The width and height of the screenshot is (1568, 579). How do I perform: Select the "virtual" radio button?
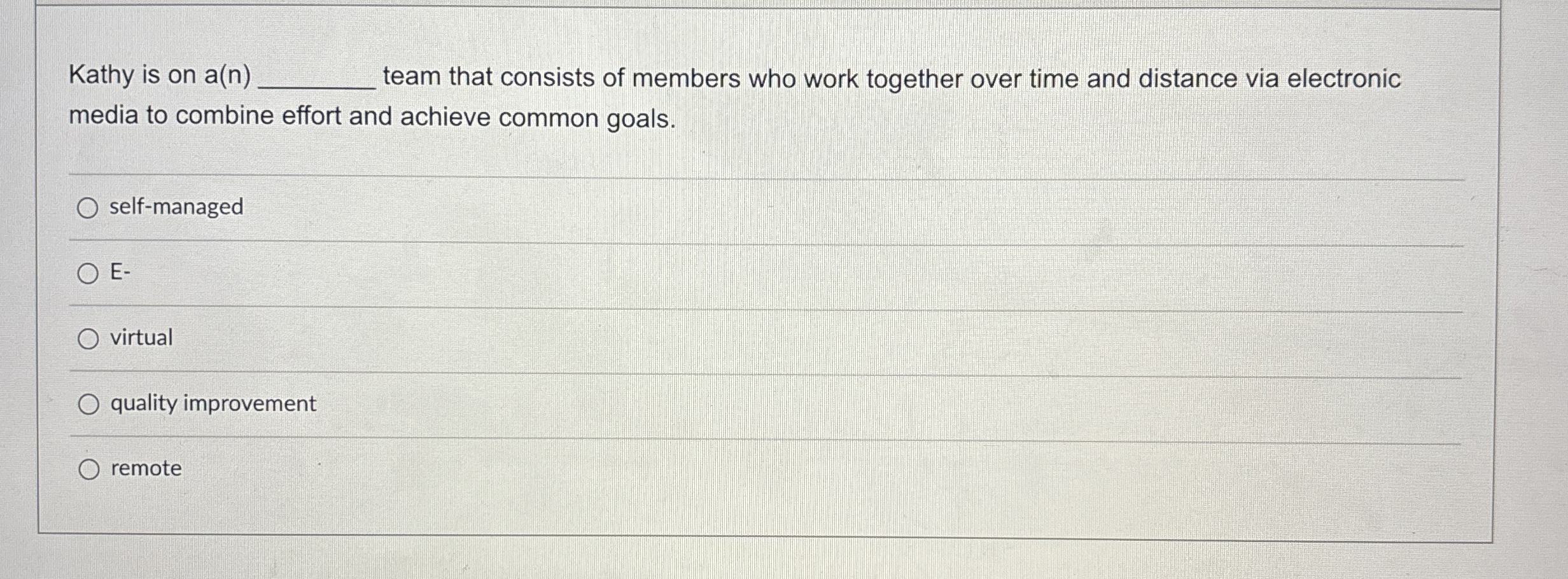tap(89, 338)
